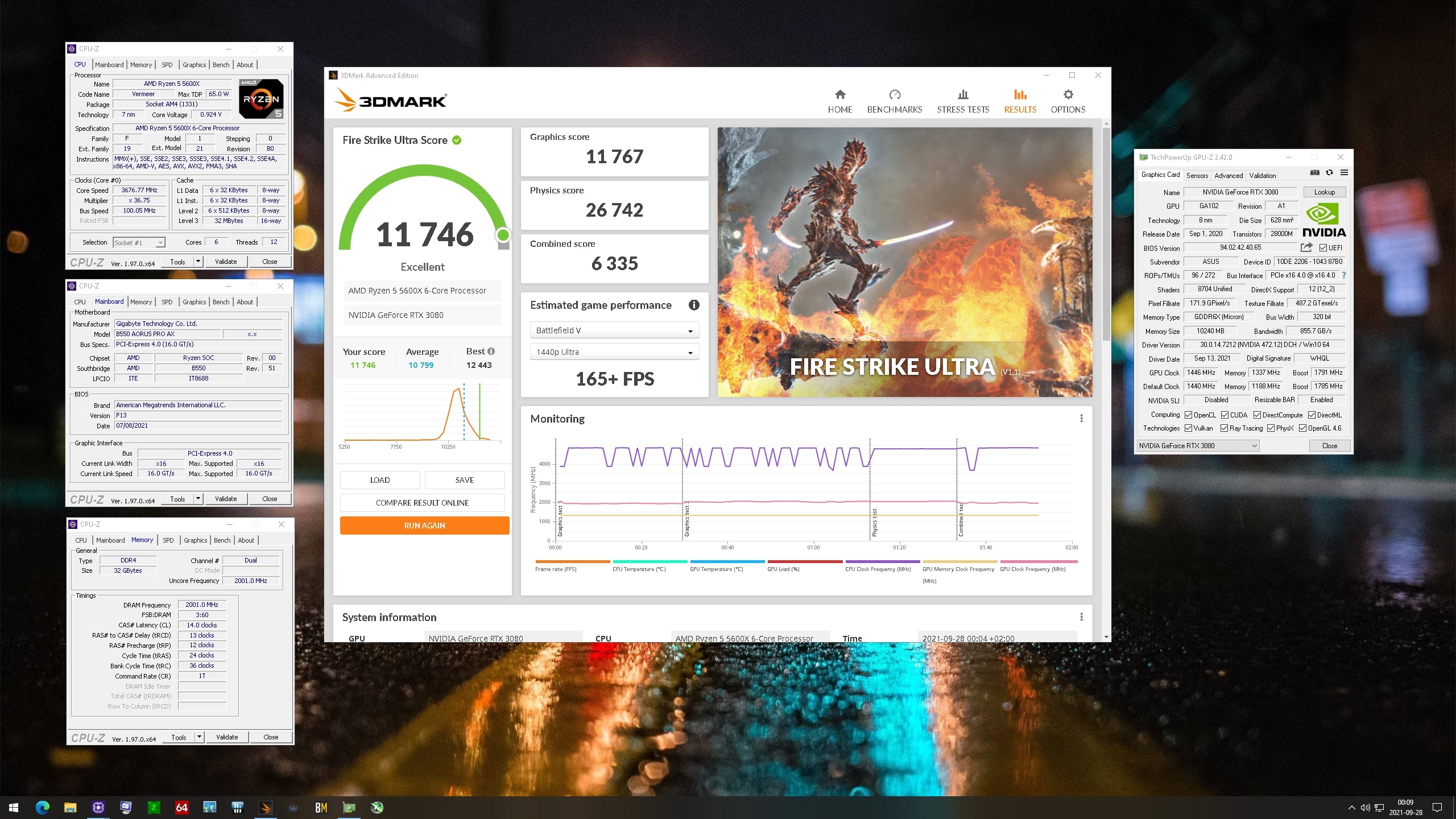This screenshot has width=1456, height=819.
Task: Switch to Validation tab in GPU-Z
Action: pyautogui.click(x=1262, y=176)
